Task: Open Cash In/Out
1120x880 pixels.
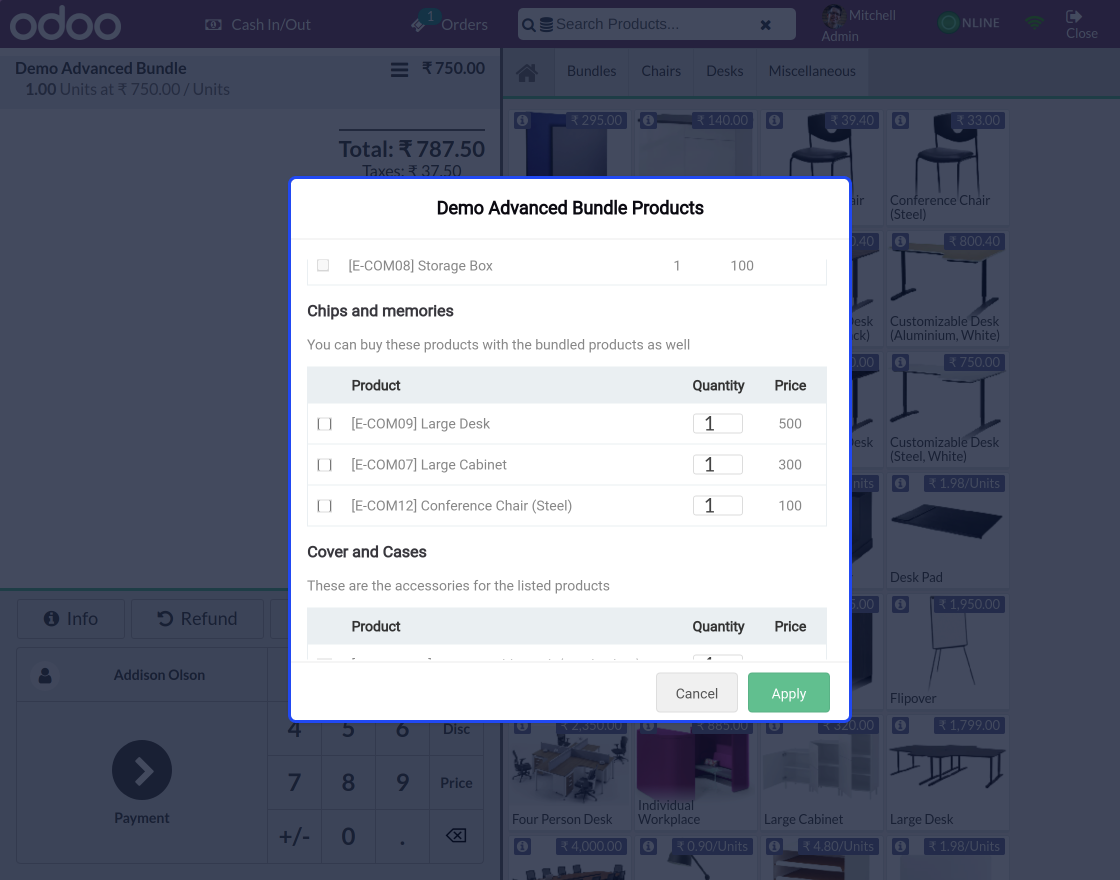Action: point(258,24)
